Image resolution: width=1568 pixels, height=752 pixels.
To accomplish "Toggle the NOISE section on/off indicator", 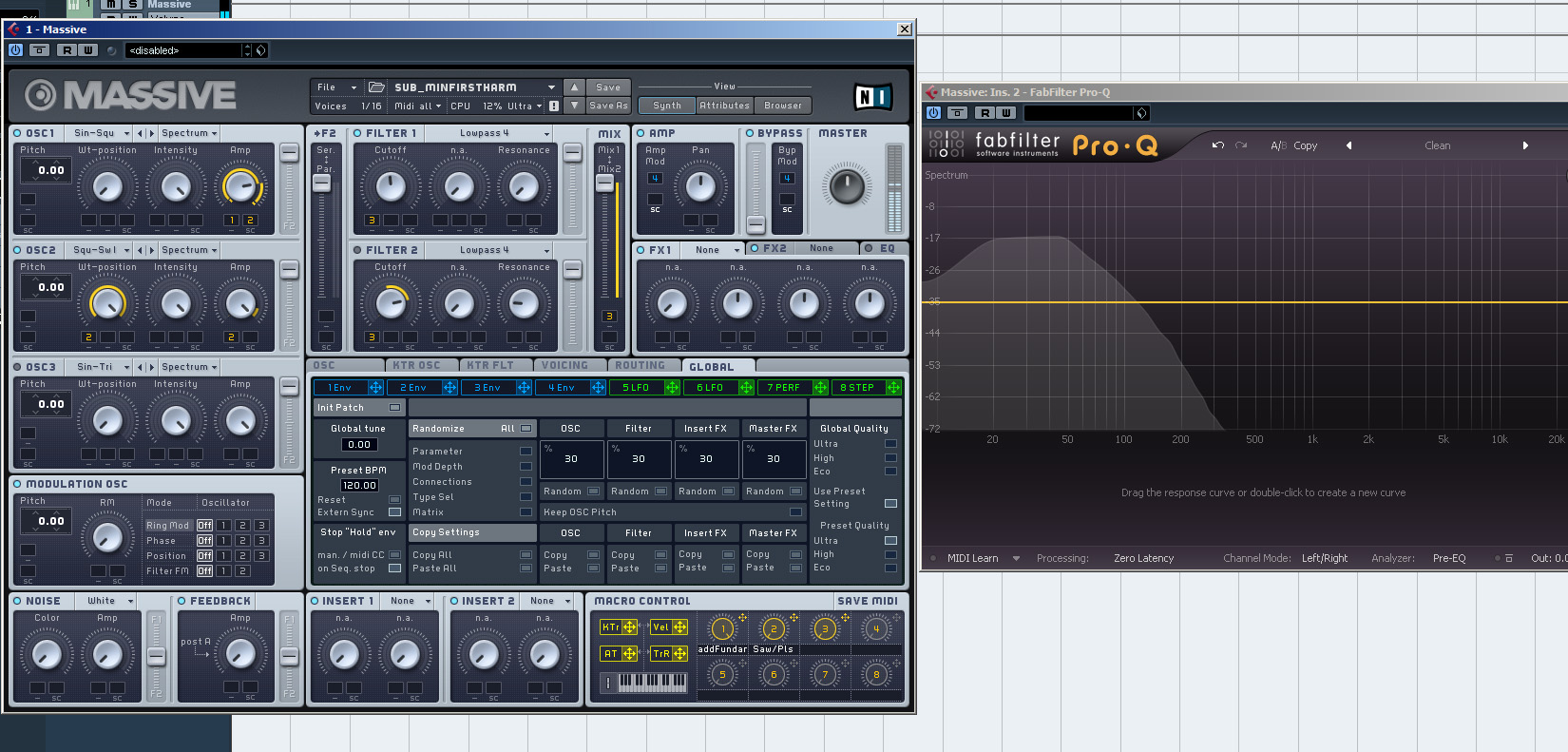I will tap(17, 601).
